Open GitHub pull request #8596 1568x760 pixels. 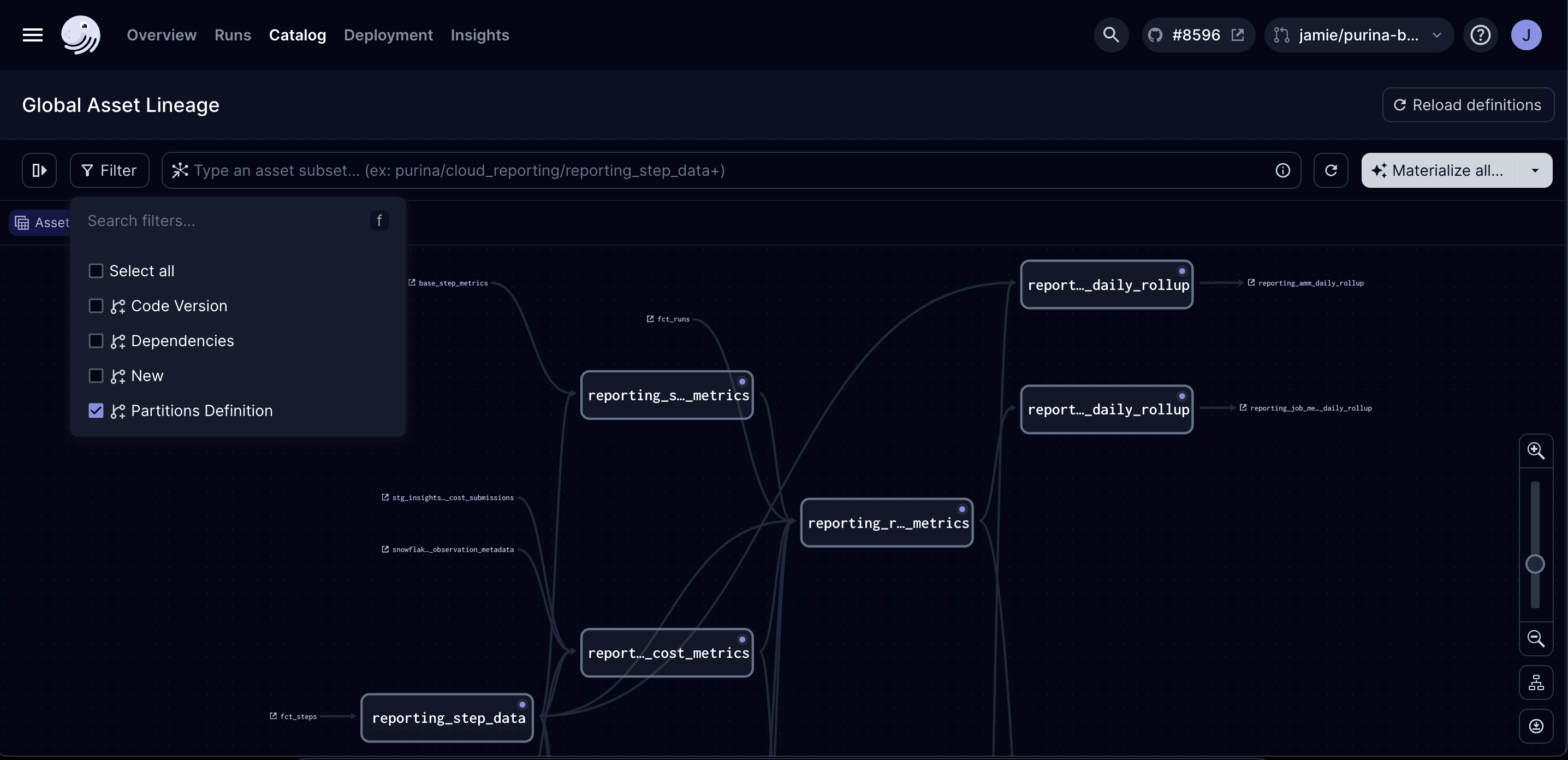click(1197, 35)
